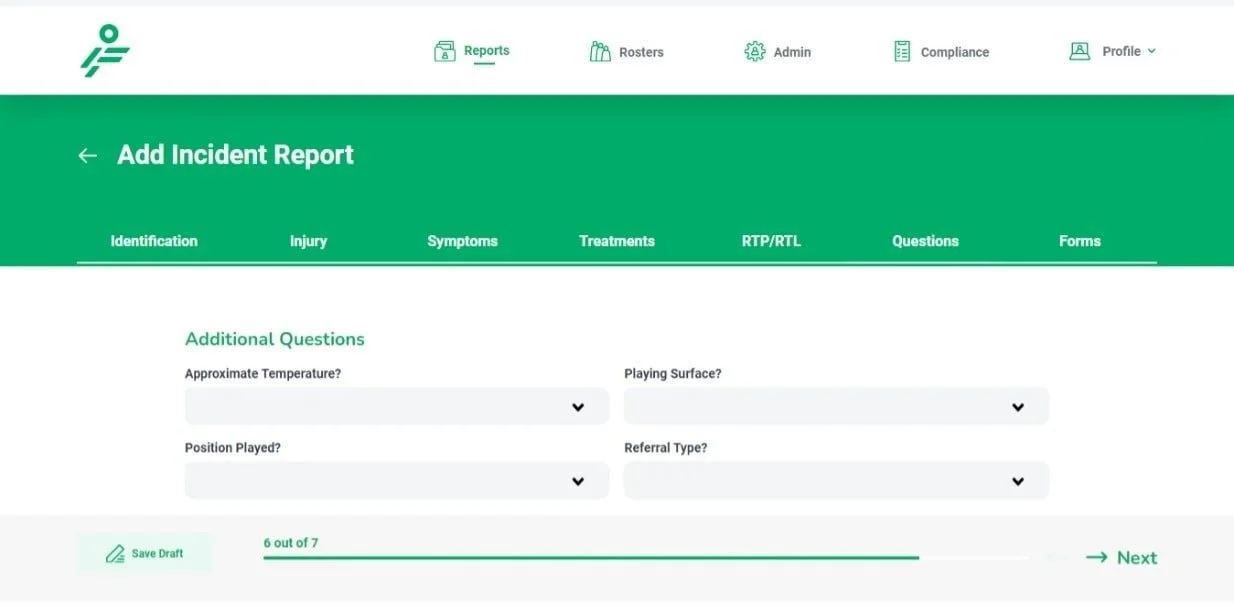Viewport: 1234px width, 603px height.
Task: Select the Compliance clipboard icon
Action: tap(902, 51)
